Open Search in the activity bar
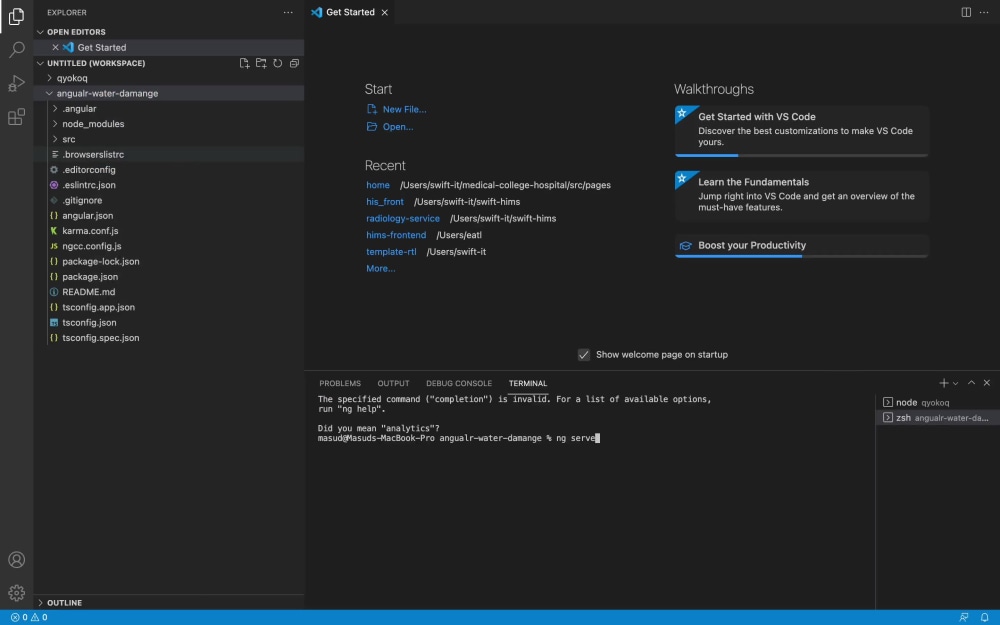Image resolution: width=1000 pixels, height=625 pixels. 16,48
